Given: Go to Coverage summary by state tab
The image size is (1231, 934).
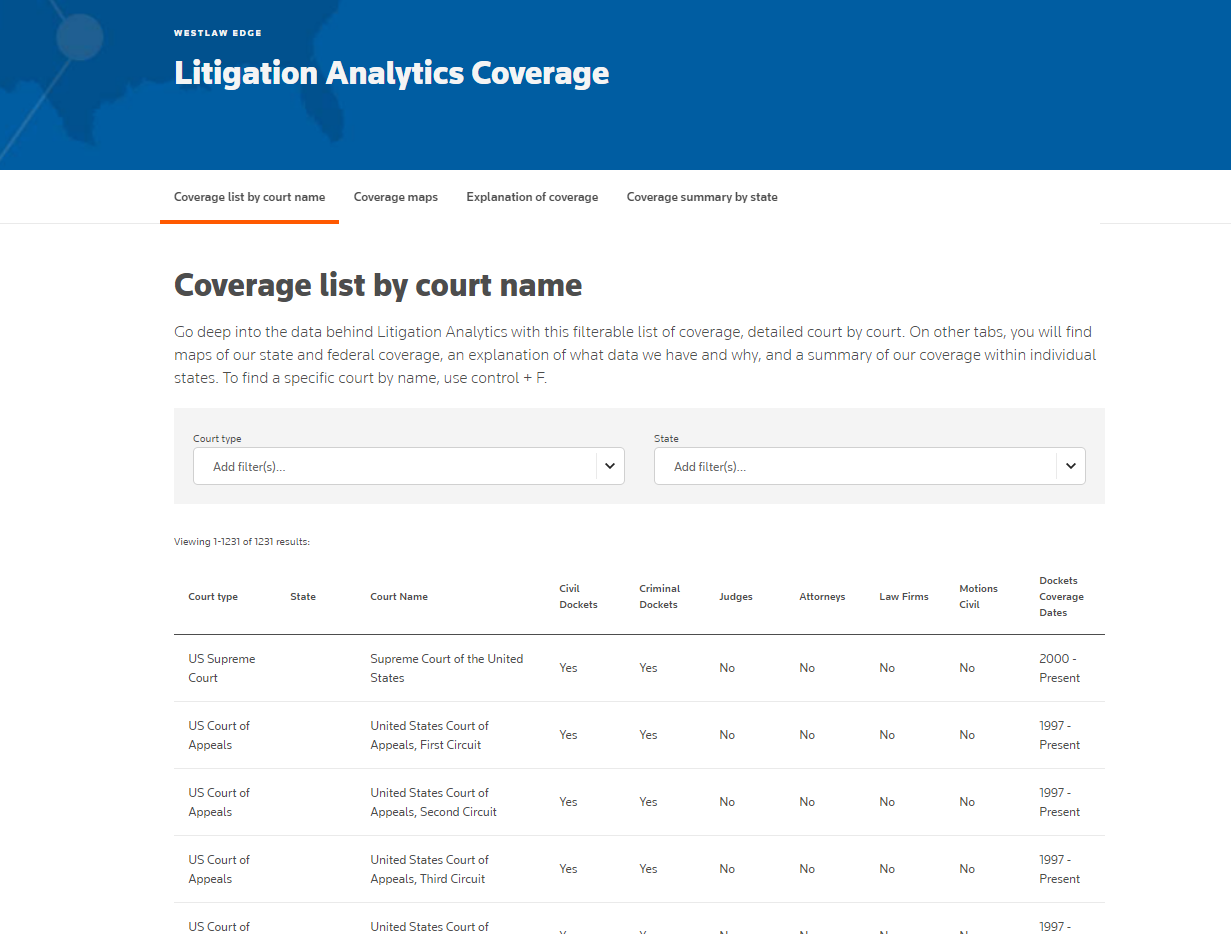Looking at the screenshot, I should click(x=702, y=197).
